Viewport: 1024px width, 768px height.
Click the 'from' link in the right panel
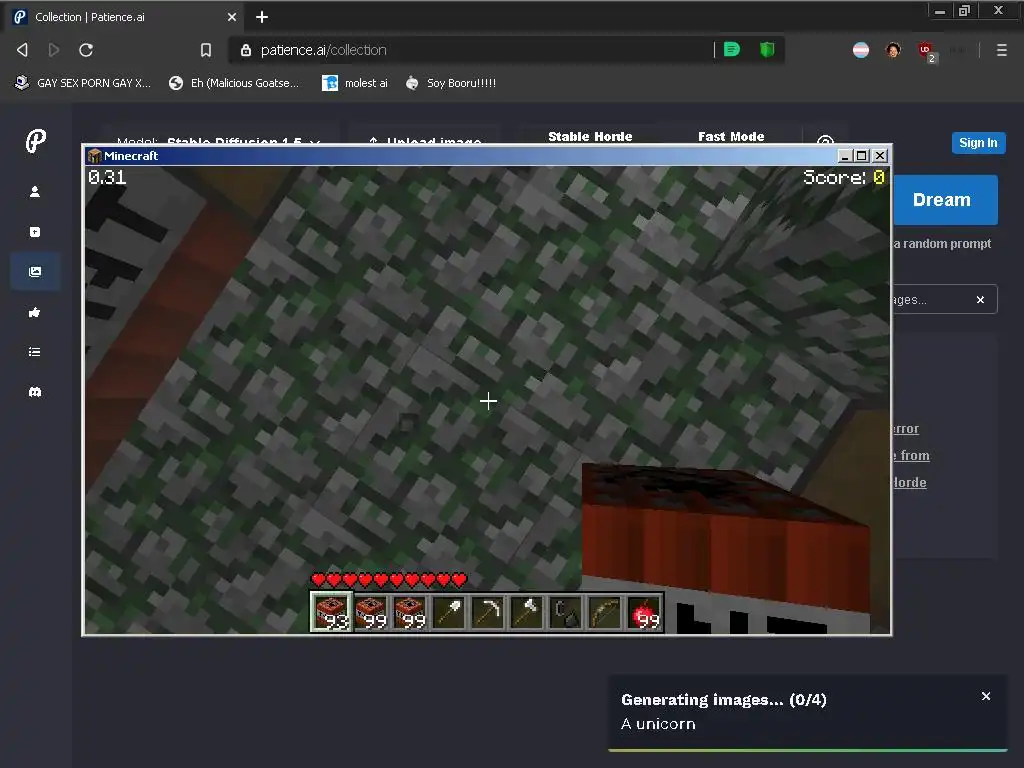[x=914, y=456]
